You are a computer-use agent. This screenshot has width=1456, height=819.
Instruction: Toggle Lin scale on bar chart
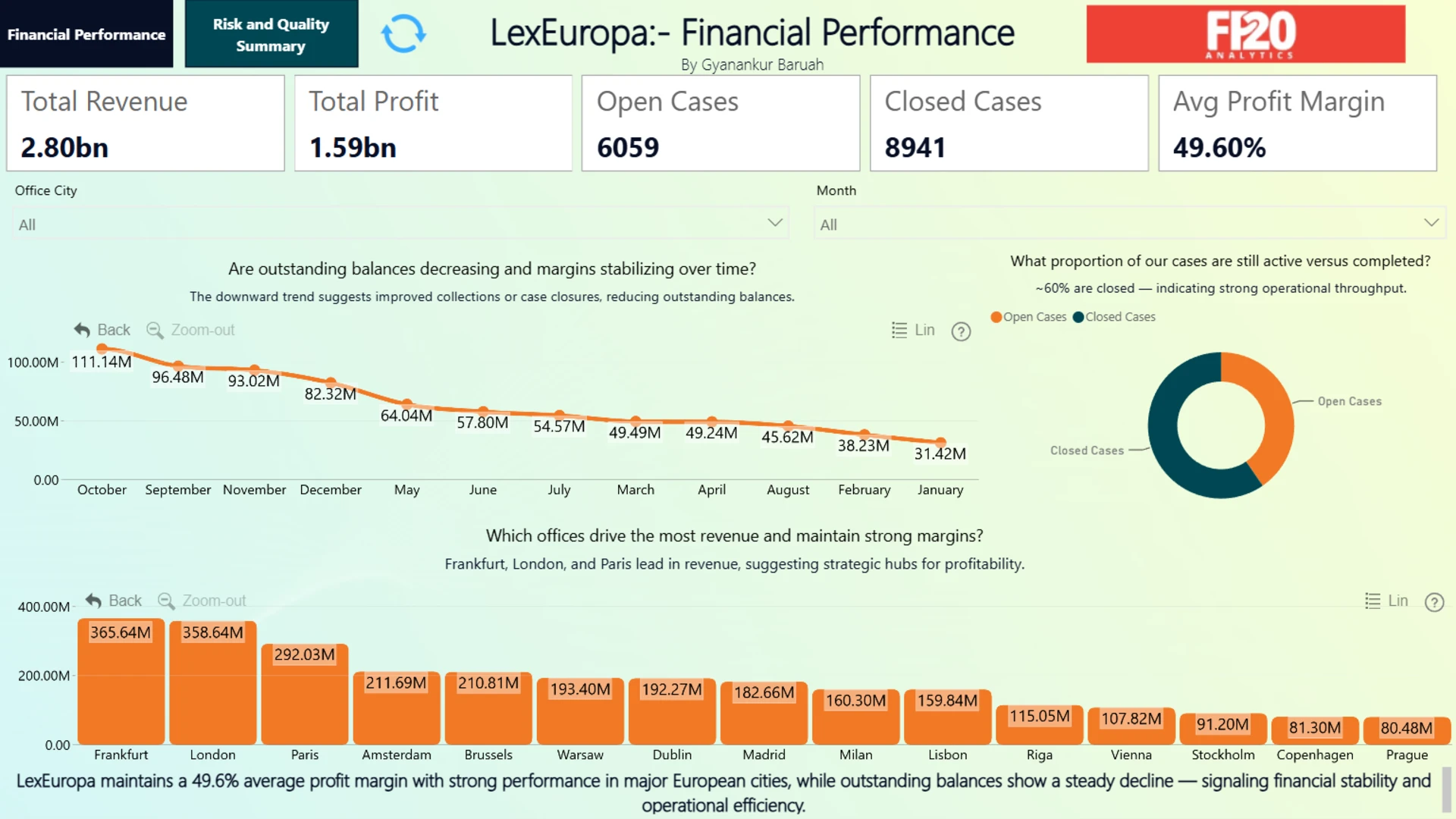tap(1386, 601)
